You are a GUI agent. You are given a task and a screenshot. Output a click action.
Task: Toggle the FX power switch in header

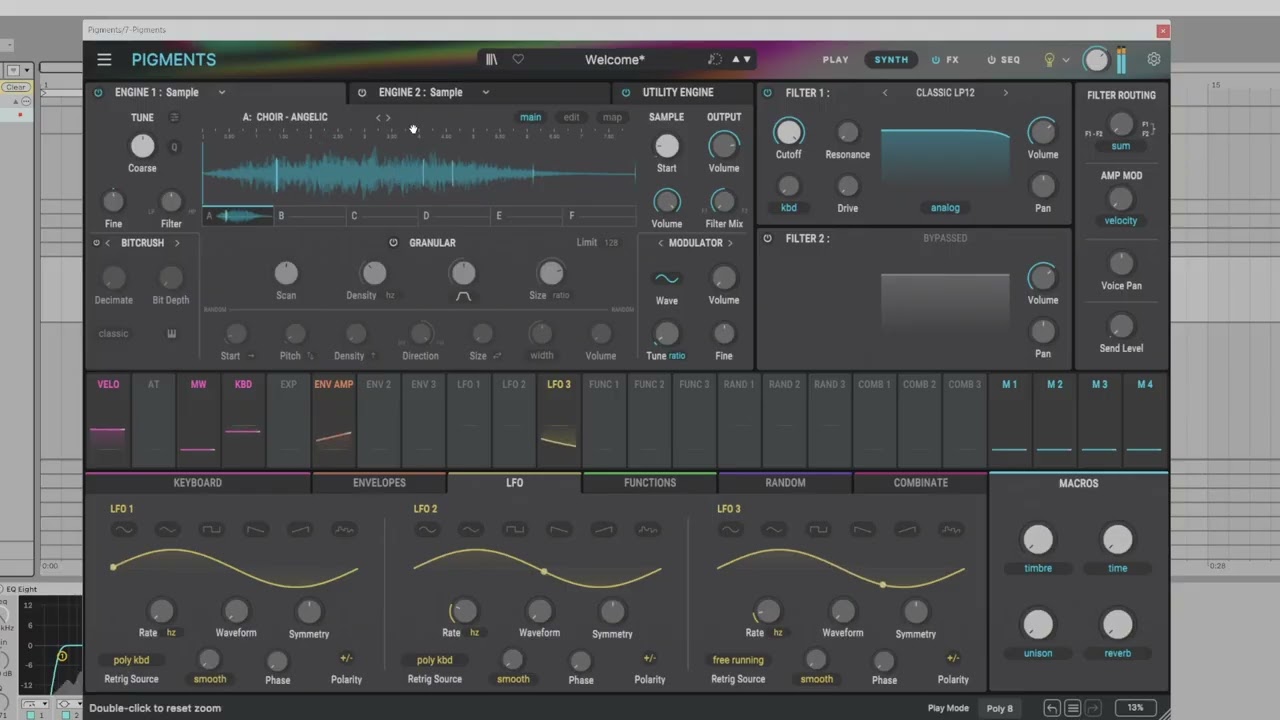click(936, 60)
